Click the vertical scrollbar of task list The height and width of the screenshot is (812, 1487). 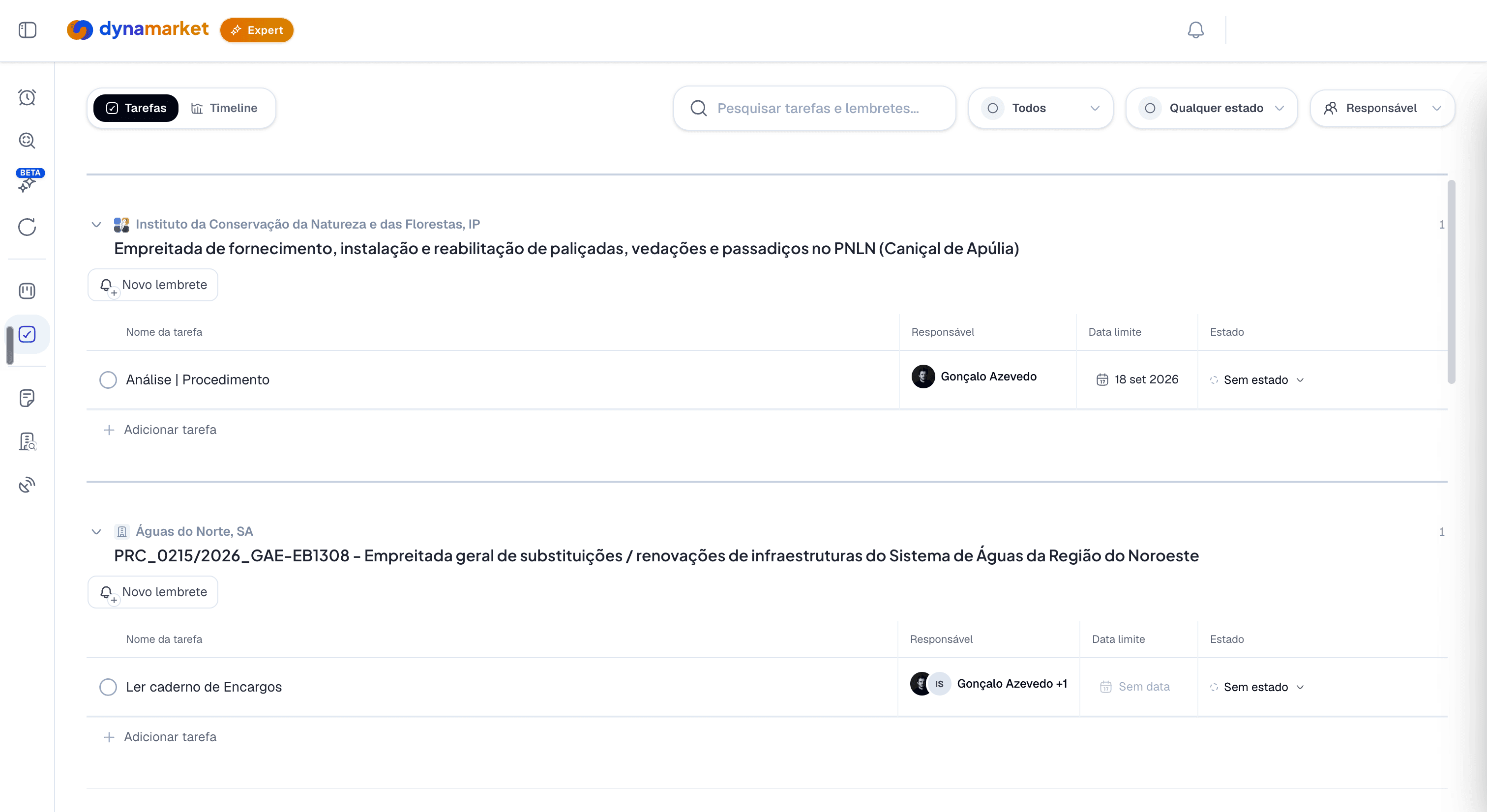point(1451,282)
